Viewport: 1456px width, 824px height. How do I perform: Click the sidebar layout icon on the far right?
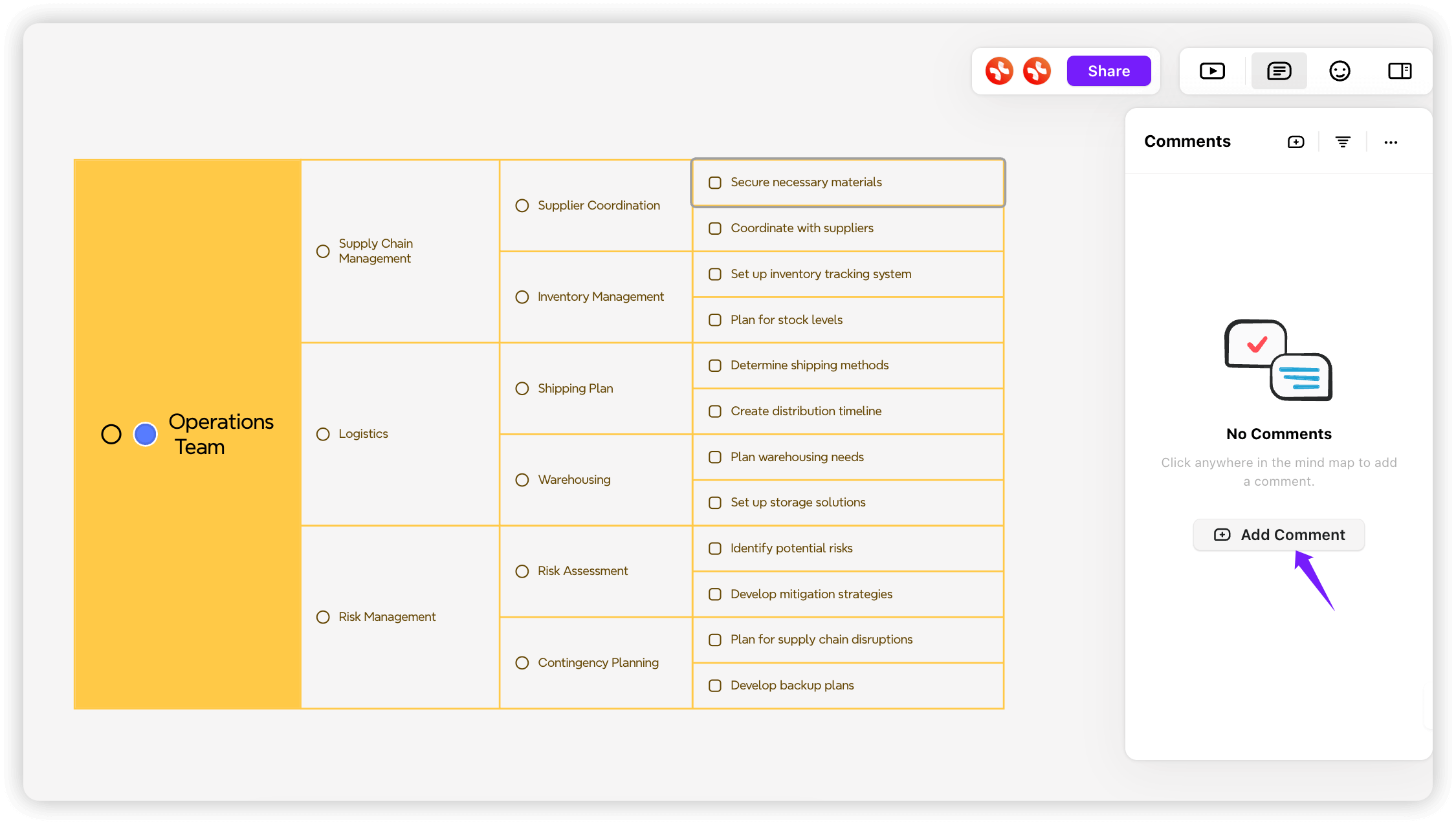click(x=1400, y=70)
